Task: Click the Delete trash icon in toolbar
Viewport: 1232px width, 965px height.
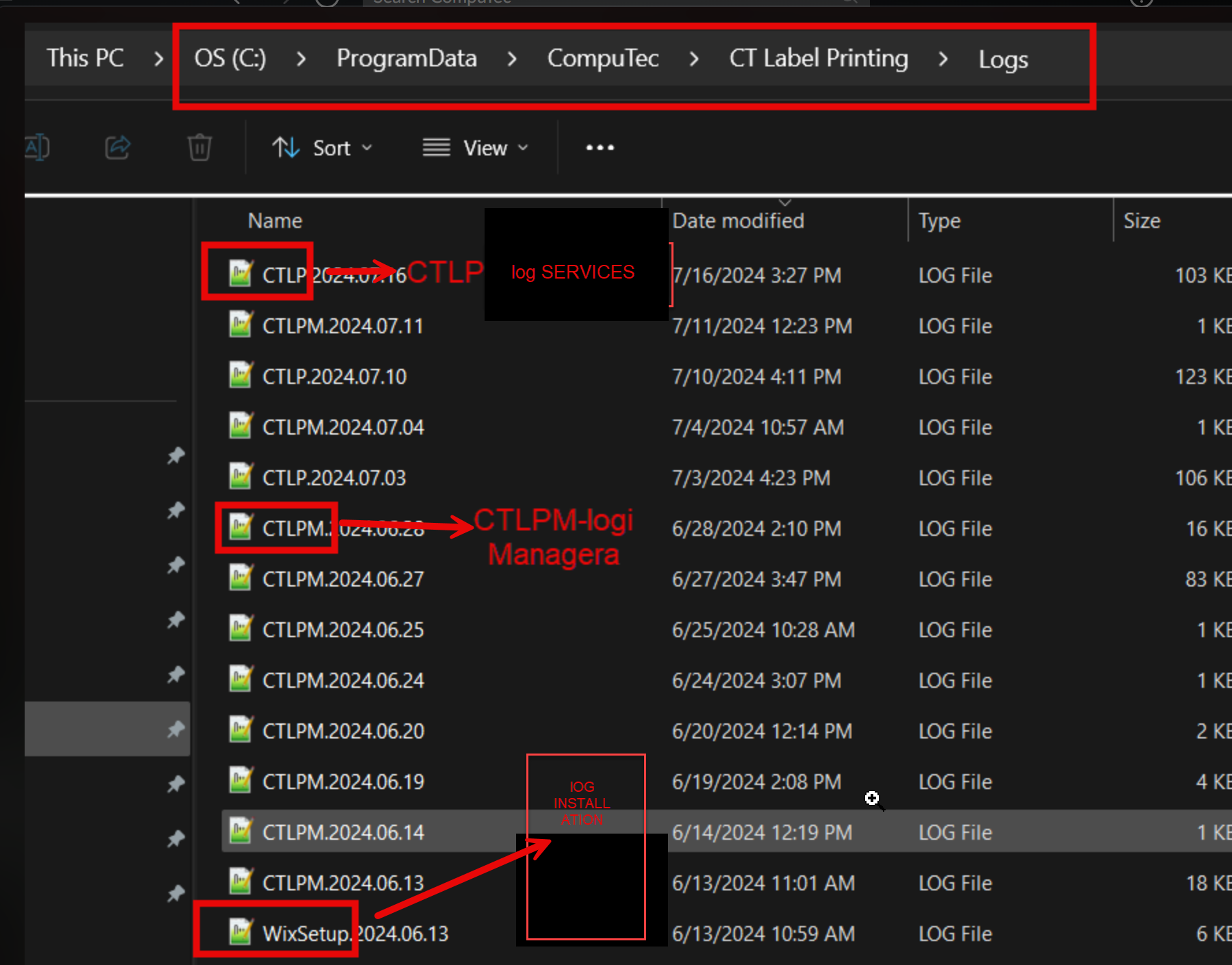Action: pos(198,147)
